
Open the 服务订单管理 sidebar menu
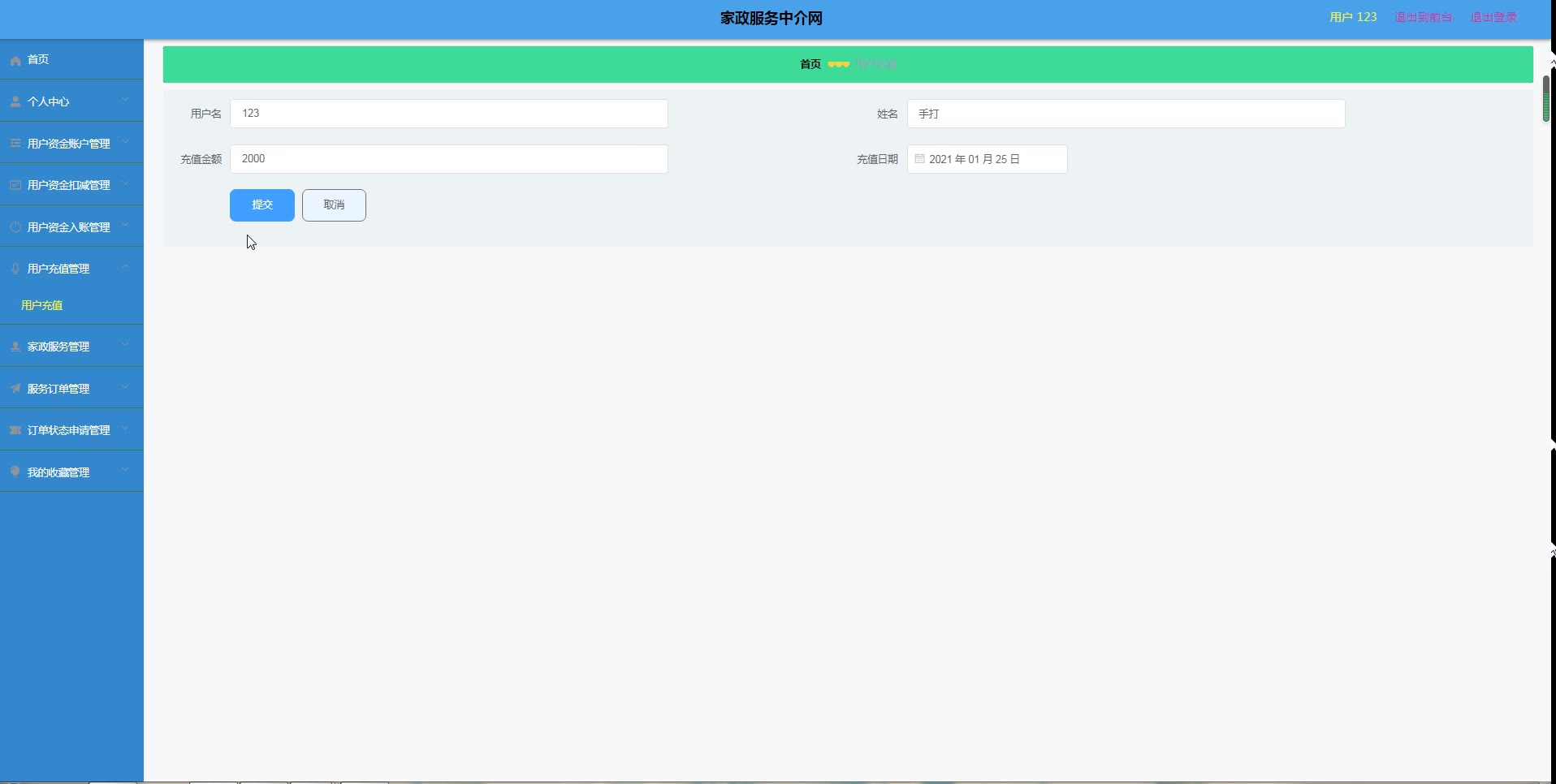[71, 389]
